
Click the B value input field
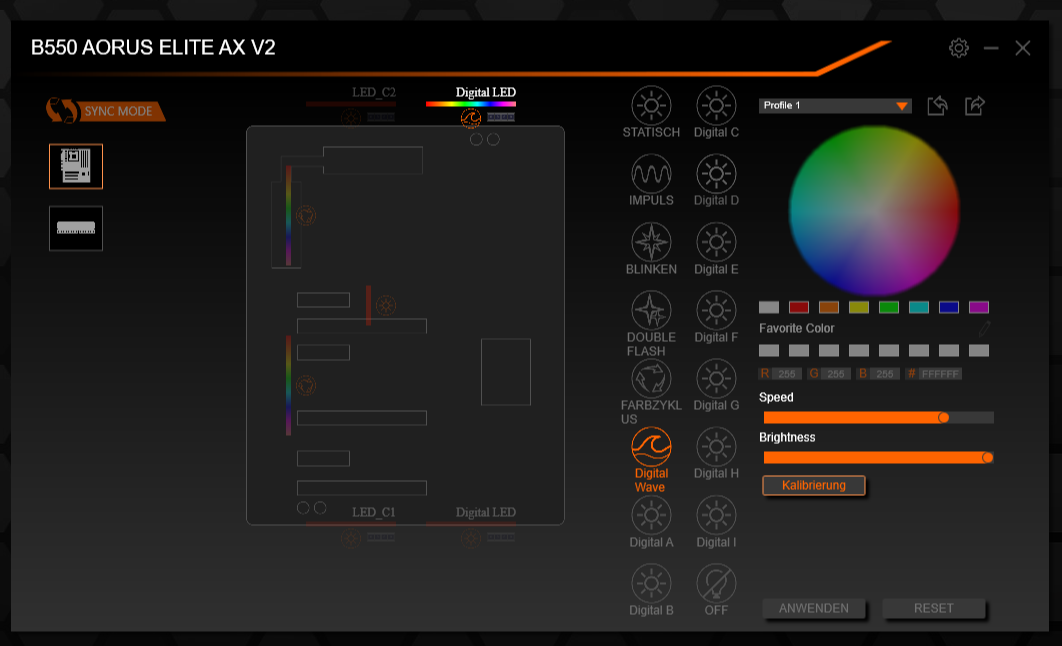click(885, 374)
